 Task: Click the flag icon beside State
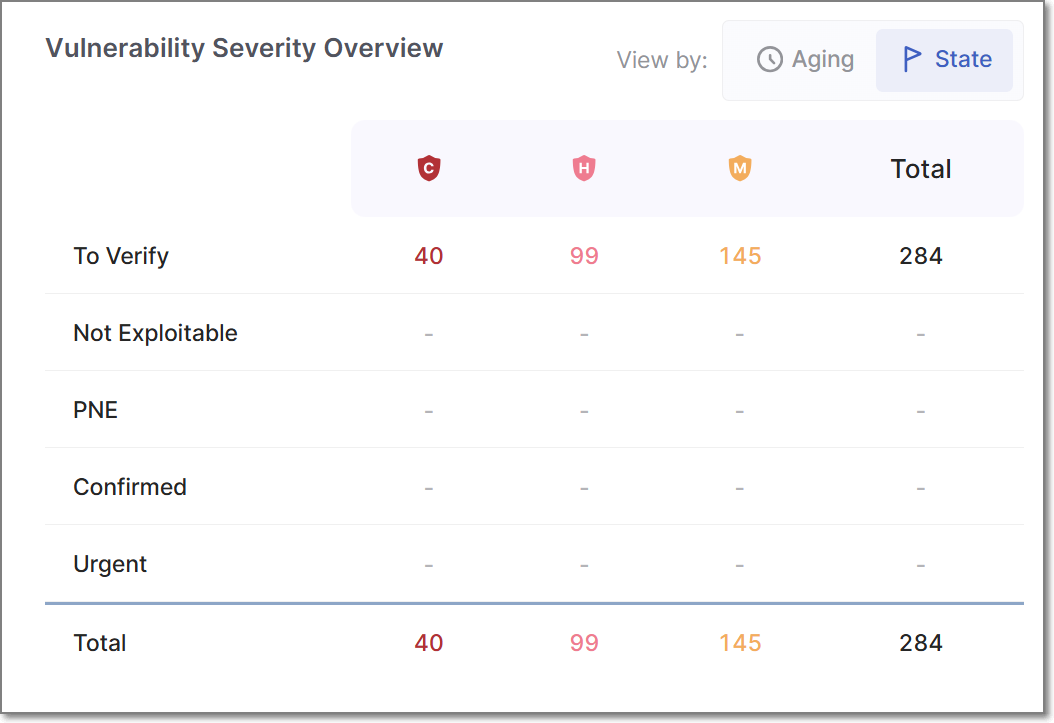coord(912,60)
